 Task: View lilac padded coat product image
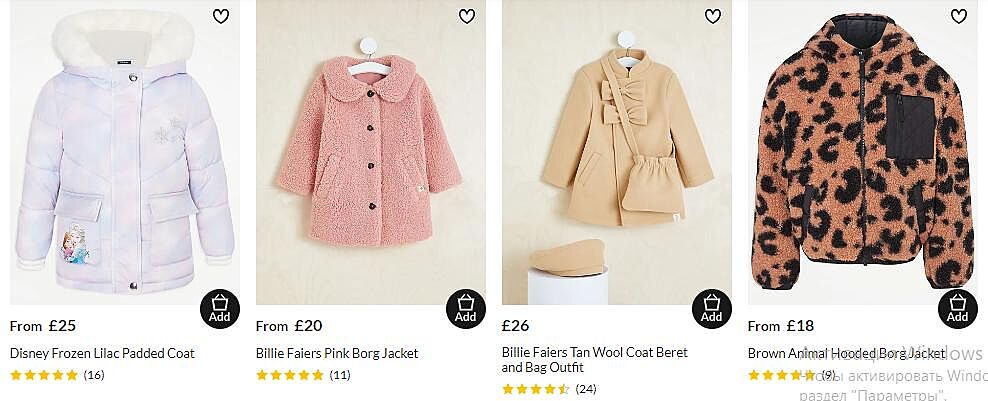click(x=124, y=160)
